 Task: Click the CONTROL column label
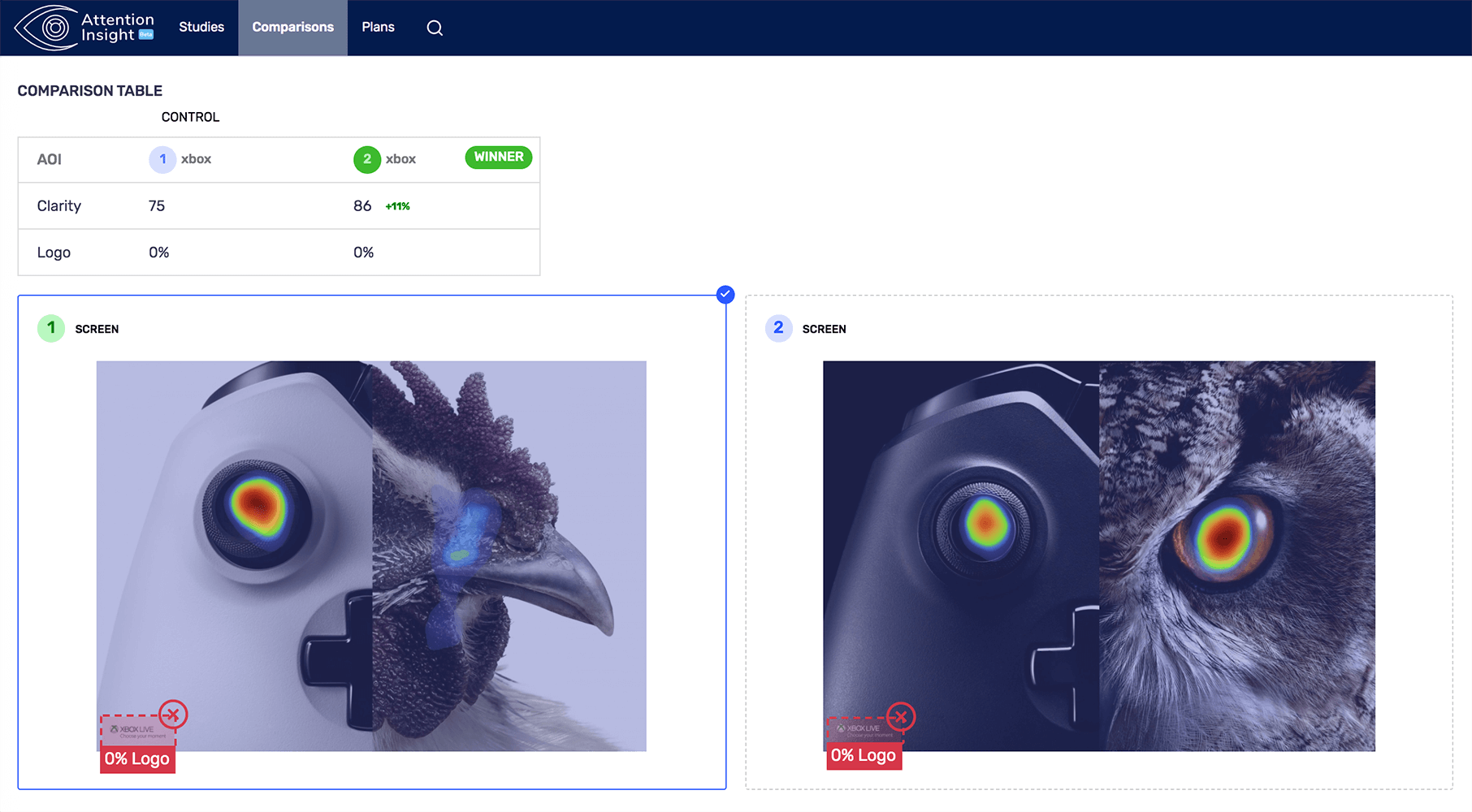tap(190, 117)
